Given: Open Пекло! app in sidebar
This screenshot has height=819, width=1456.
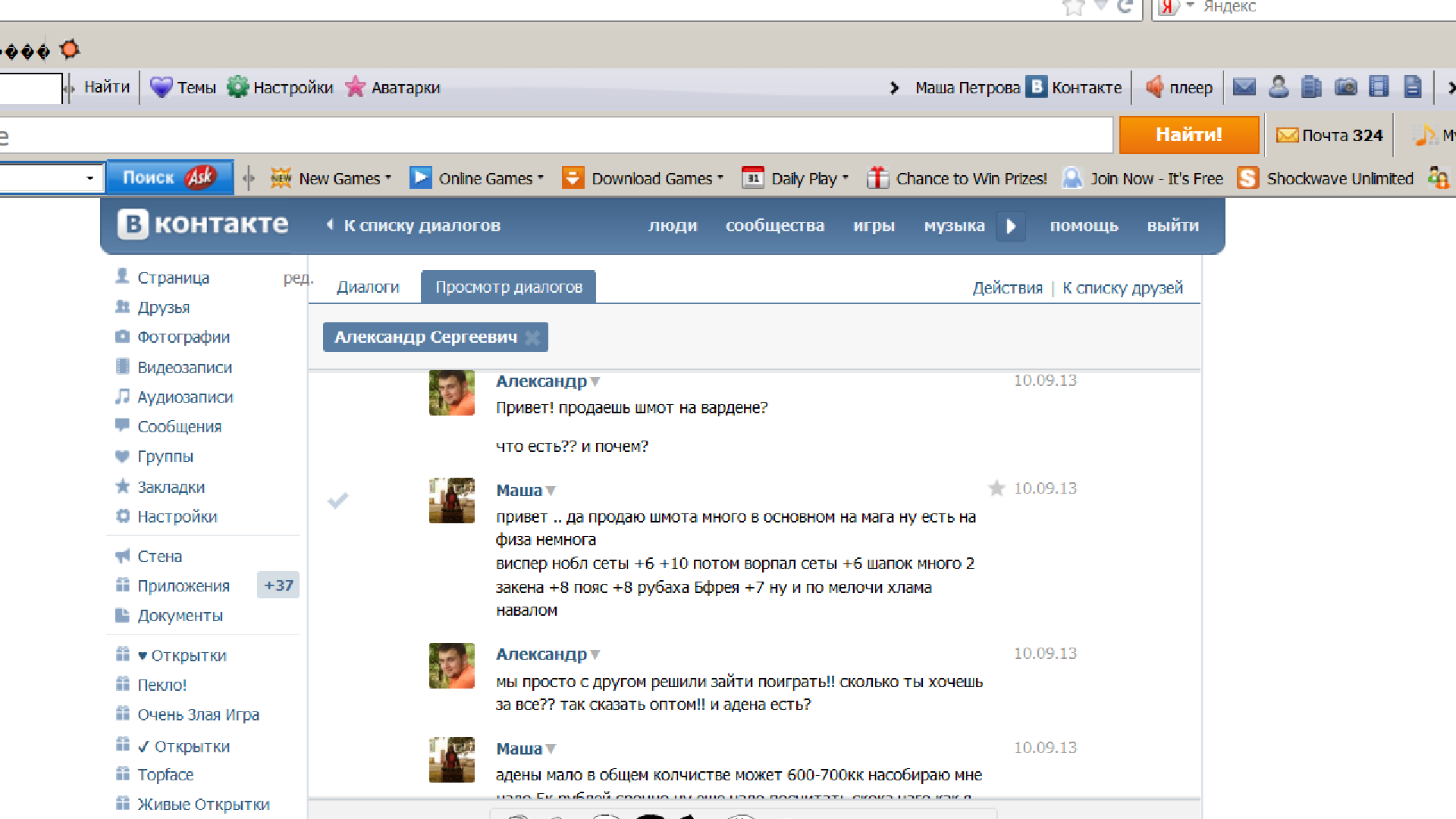Looking at the screenshot, I should click(162, 685).
